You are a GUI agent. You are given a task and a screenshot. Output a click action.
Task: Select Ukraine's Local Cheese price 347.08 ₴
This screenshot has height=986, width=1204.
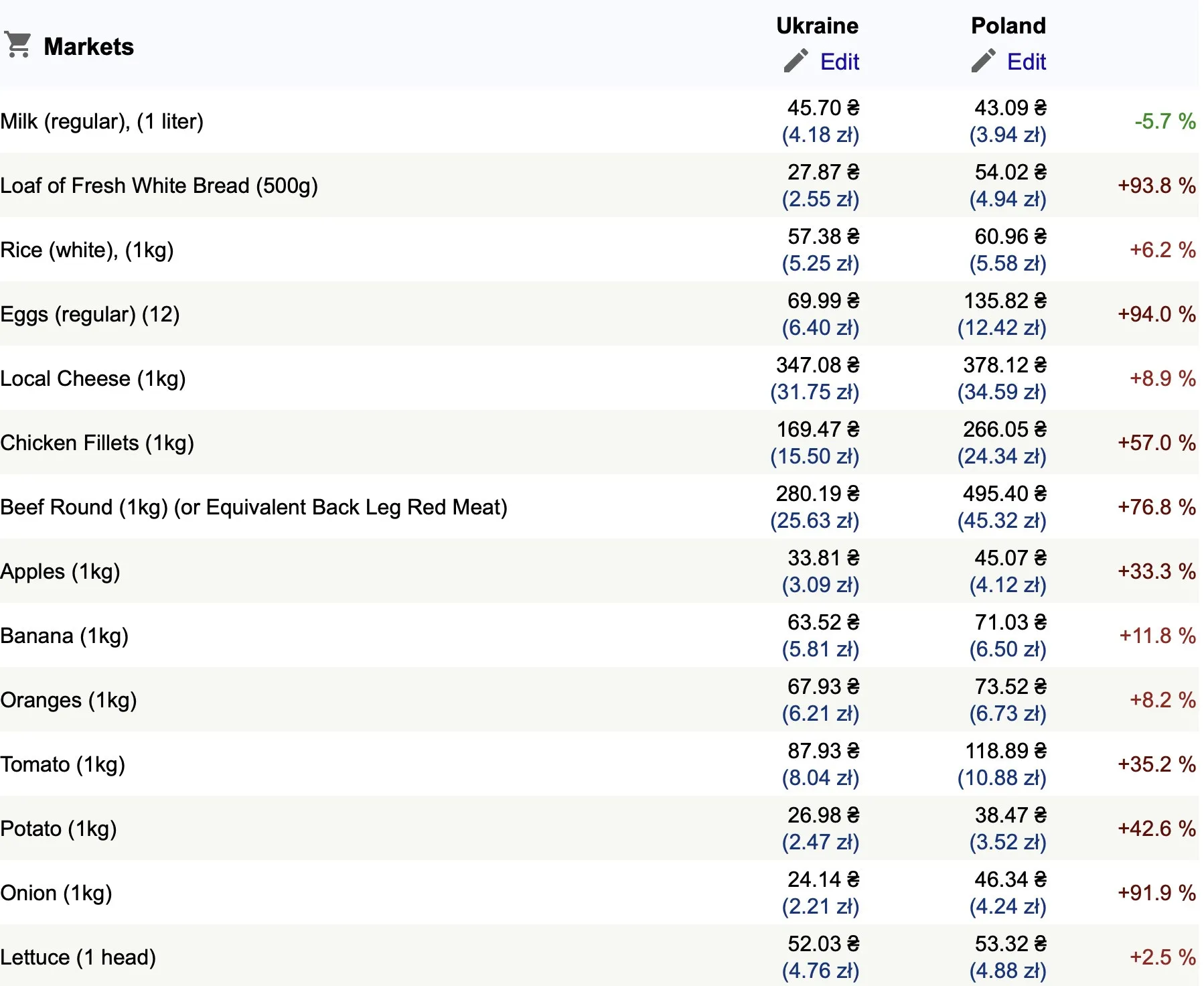(817, 365)
